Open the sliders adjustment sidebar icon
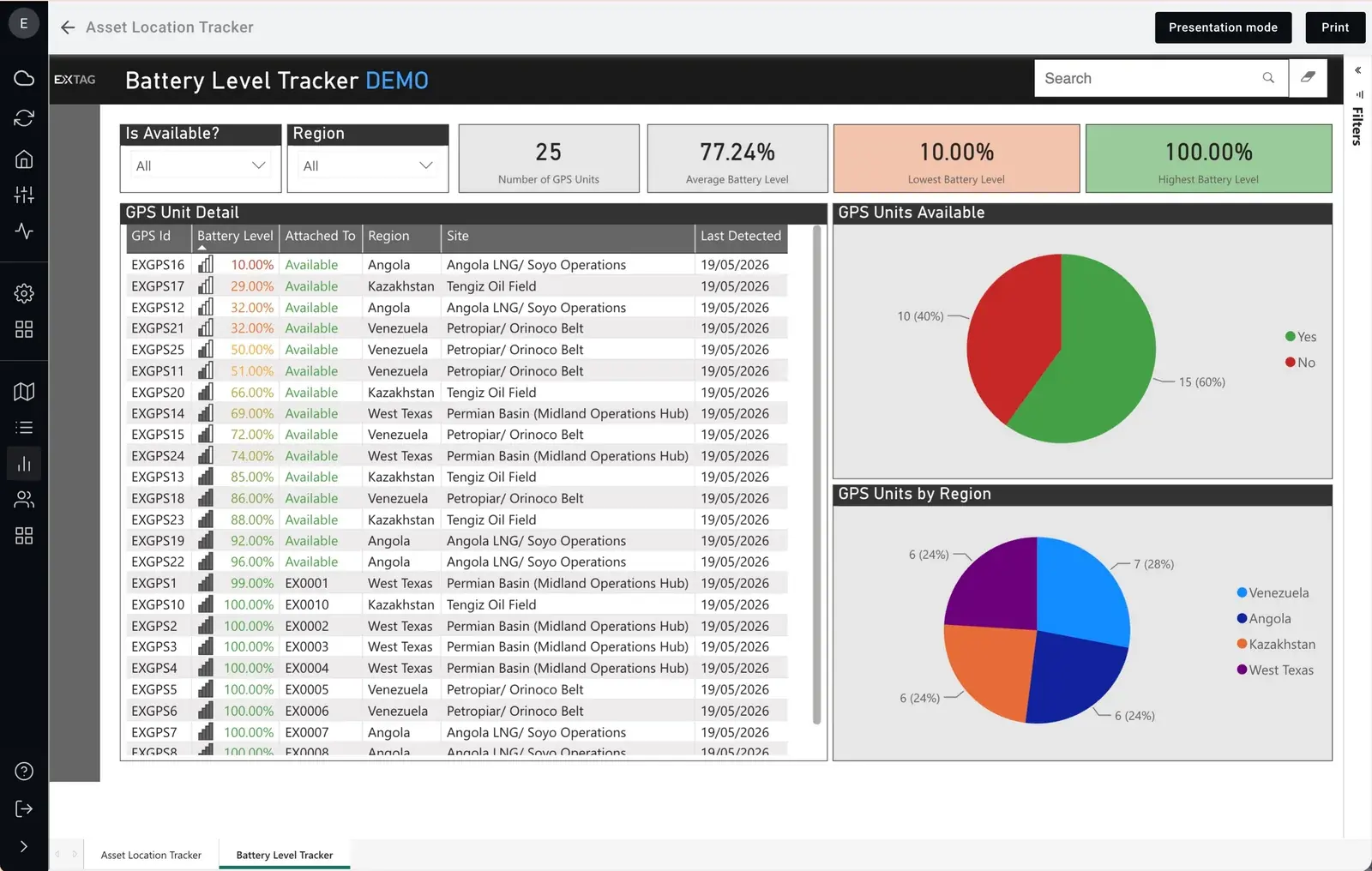1372x871 pixels. pos(24,195)
